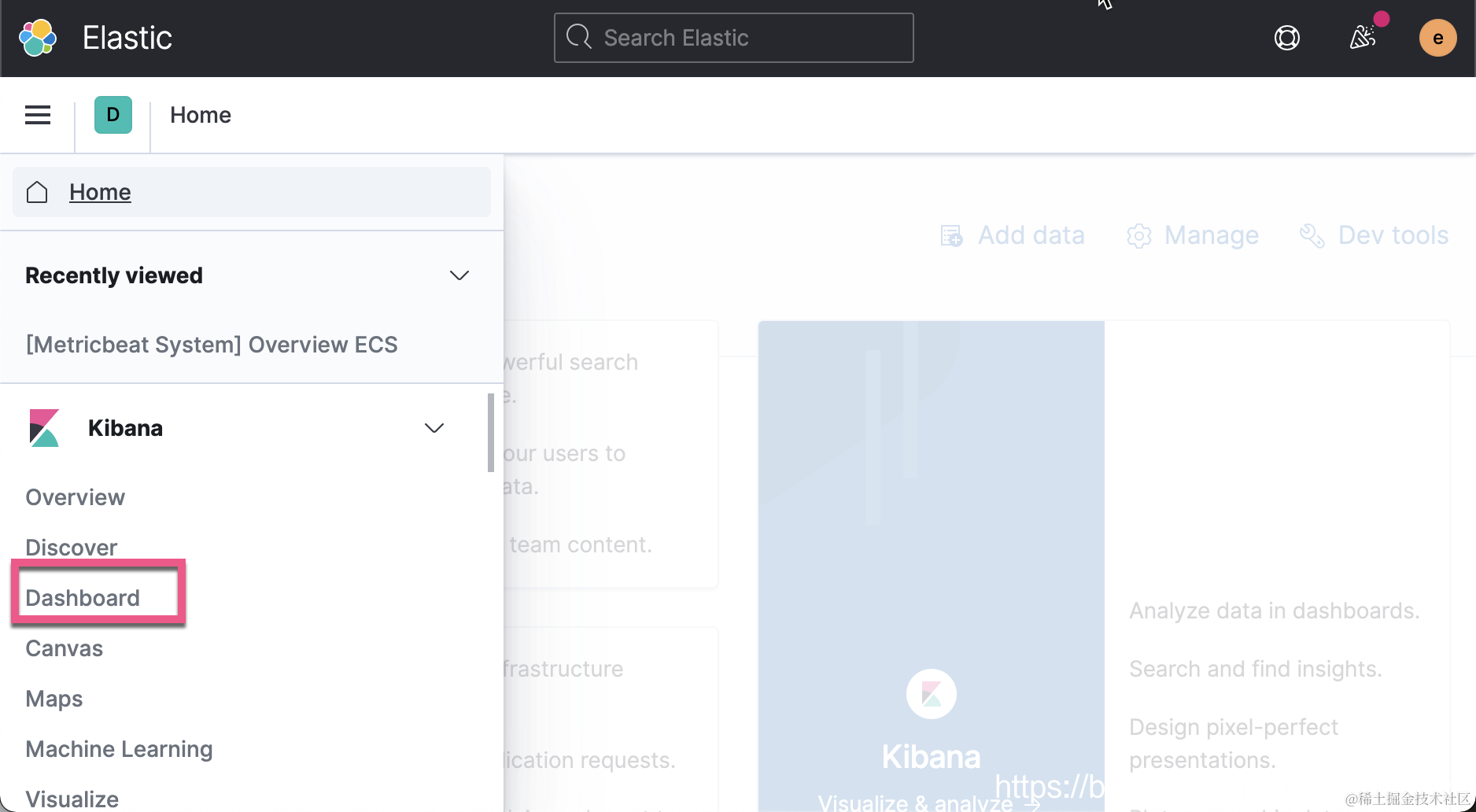Screen dimensions: 1476x812
Task: Click 'Design pixel-perfect presentations.' text
Action: [1234, 744]
